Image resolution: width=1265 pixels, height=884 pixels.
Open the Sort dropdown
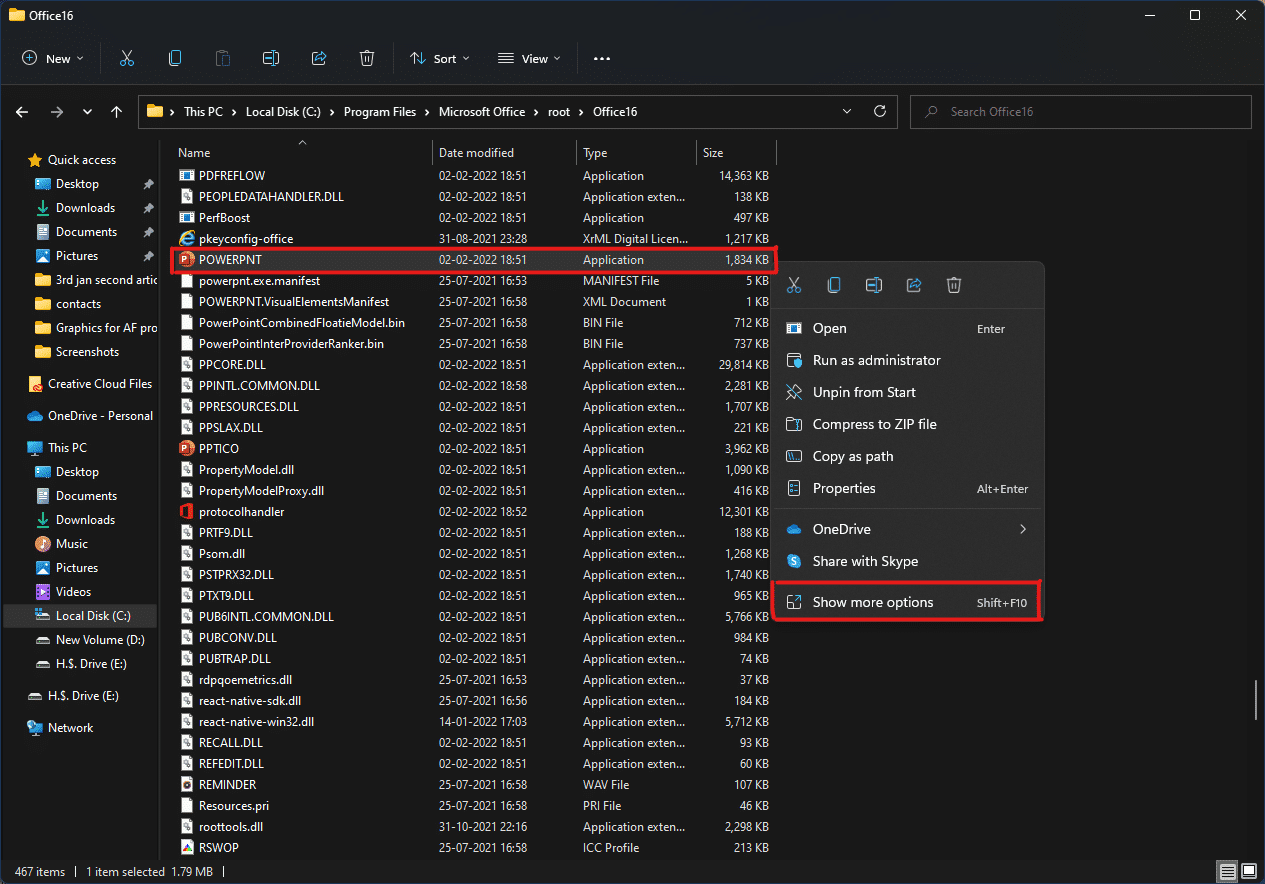tap(440, 59)
